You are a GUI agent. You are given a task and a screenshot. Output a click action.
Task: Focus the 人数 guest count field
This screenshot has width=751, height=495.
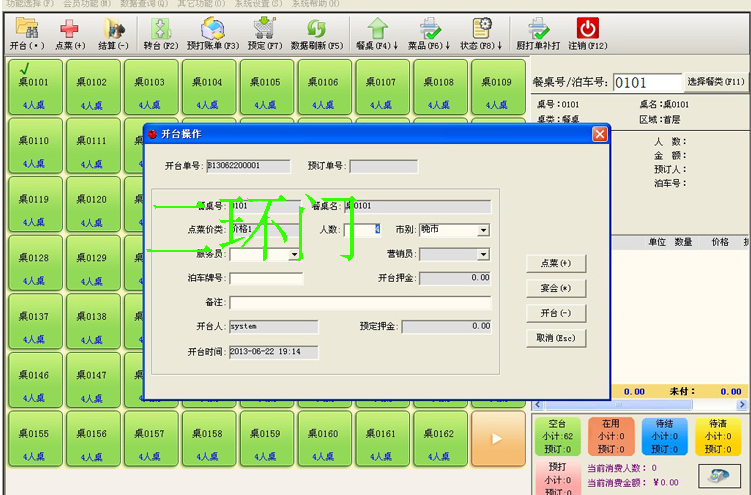[363, 230]
